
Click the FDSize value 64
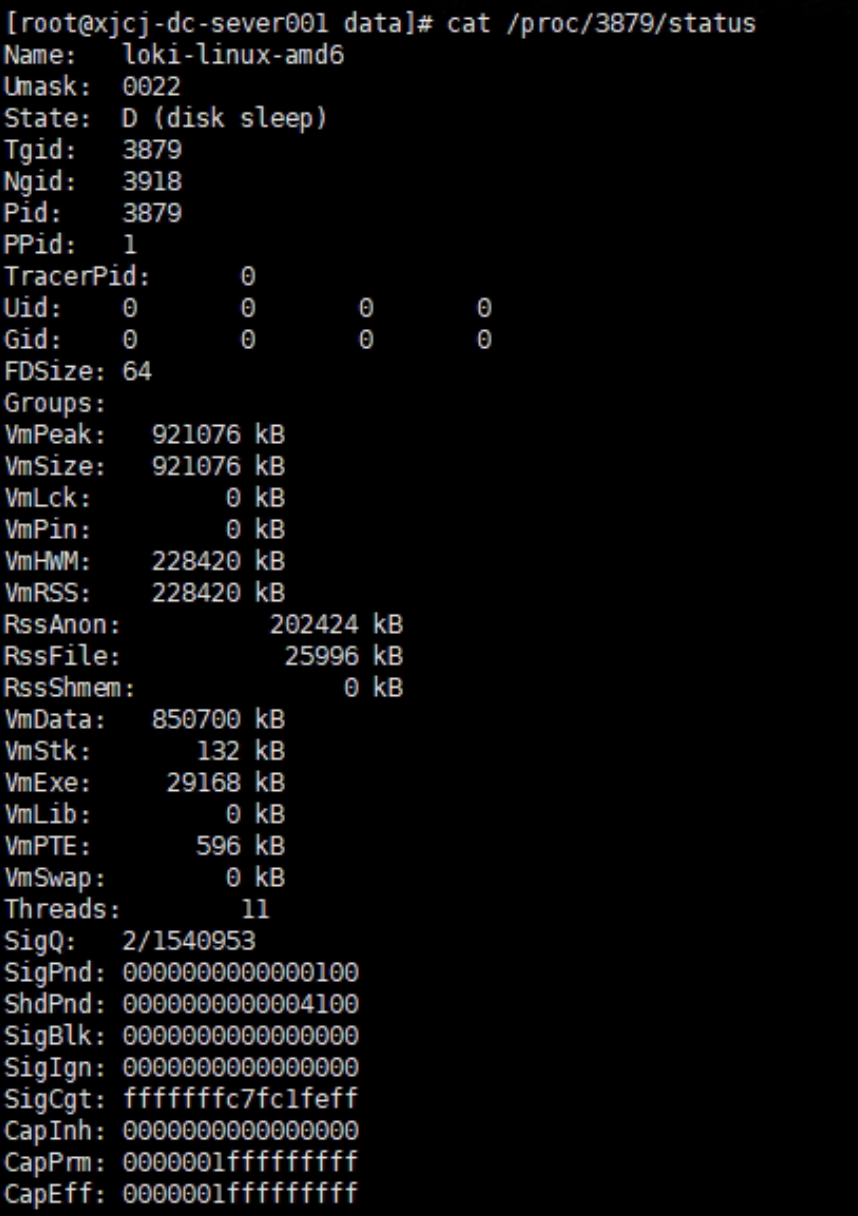point(137,372)
